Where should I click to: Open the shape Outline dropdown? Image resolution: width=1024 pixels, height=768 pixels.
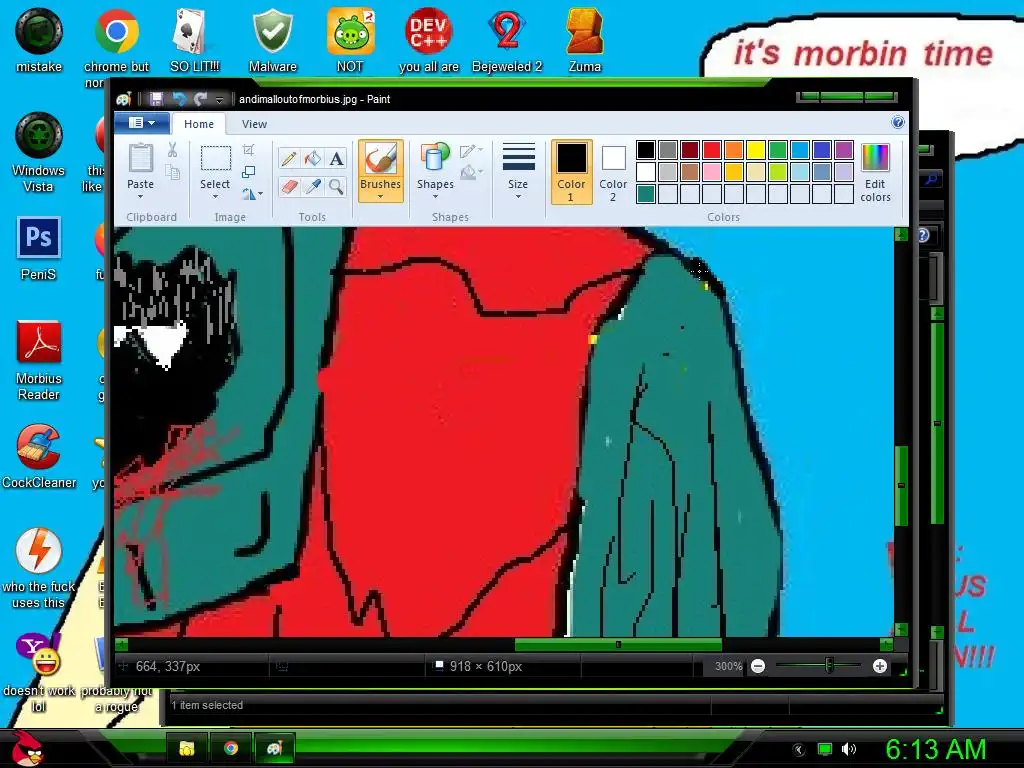[472, 152]
